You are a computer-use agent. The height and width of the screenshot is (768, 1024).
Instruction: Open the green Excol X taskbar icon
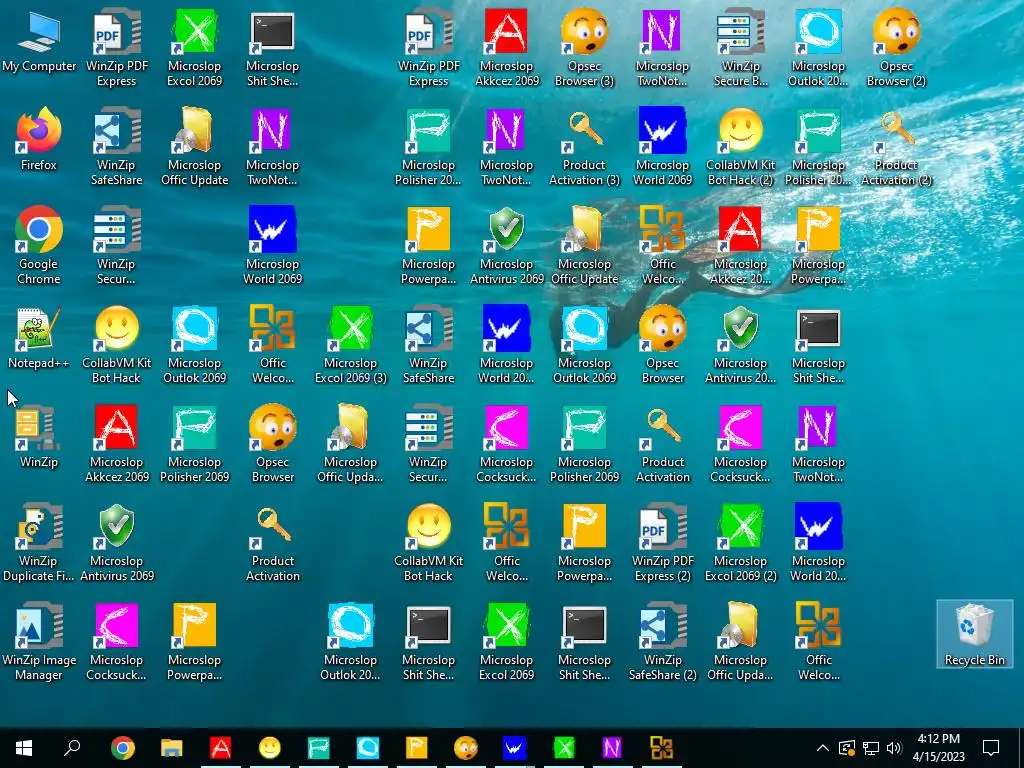563,748
